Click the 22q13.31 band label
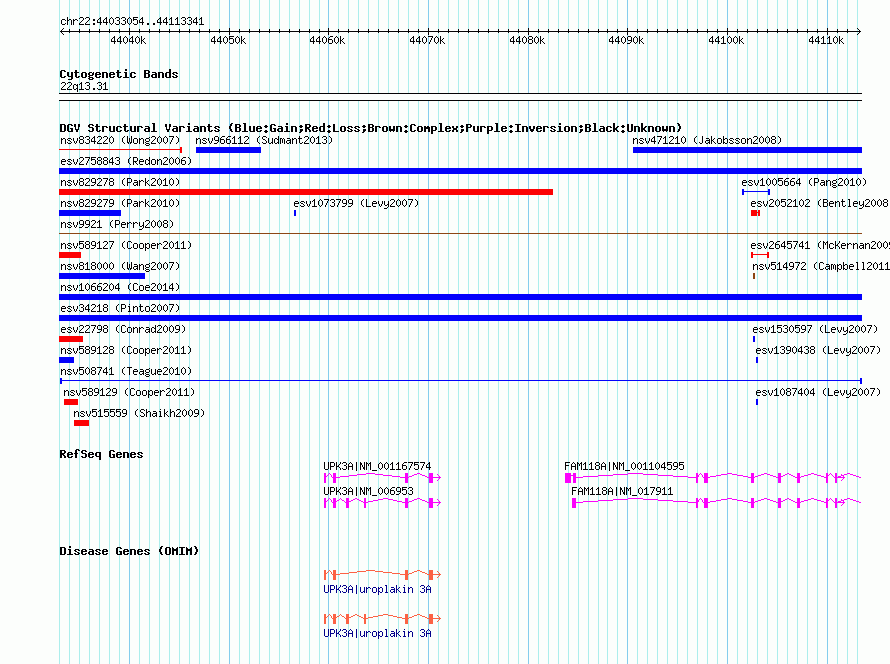This screenshot has width=890, height=664. point(84,86)
